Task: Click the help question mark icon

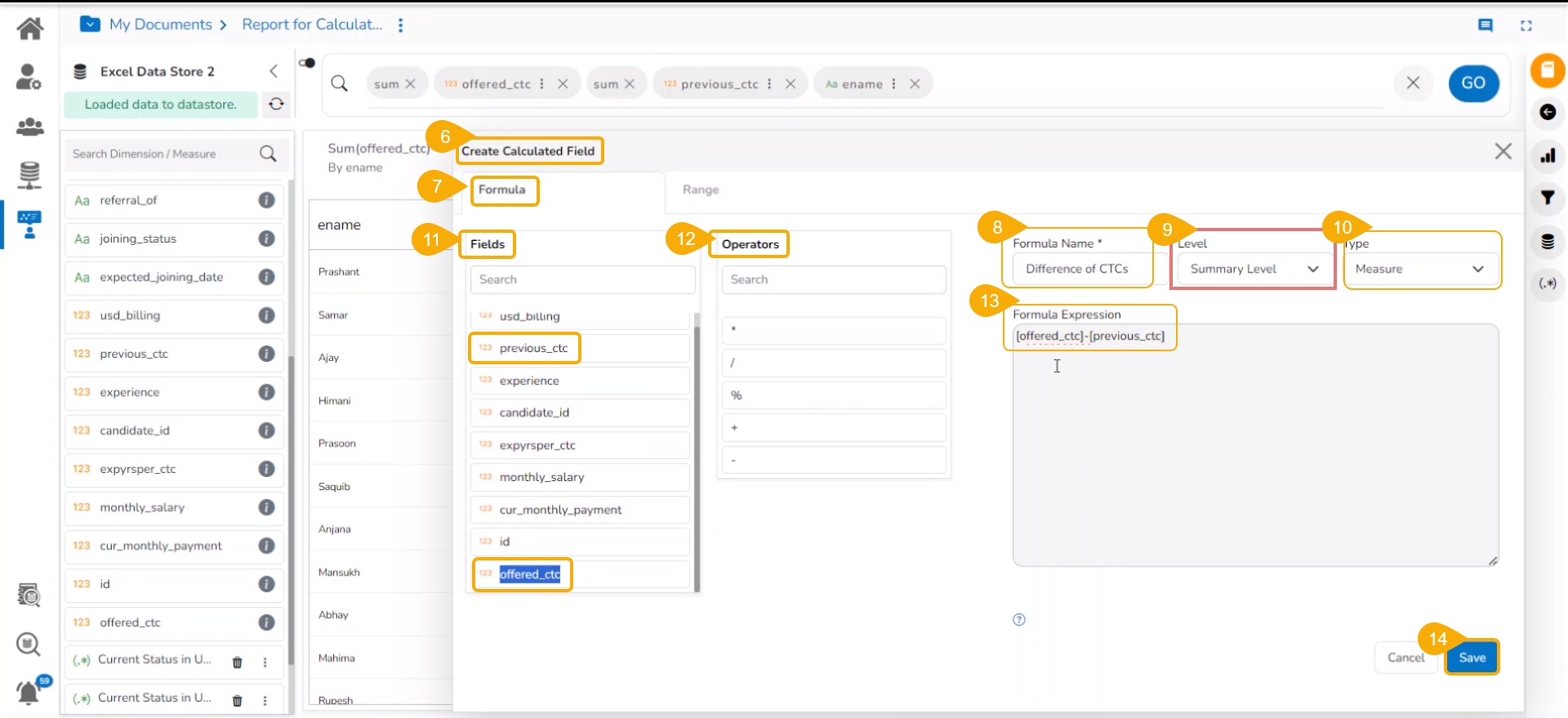Action: [x=1018, y=619]
